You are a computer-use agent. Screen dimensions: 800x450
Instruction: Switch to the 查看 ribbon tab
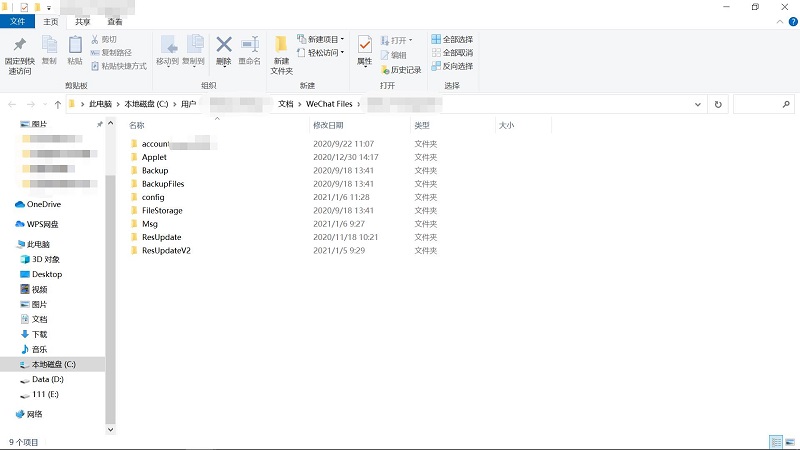(x=115, y=21)
